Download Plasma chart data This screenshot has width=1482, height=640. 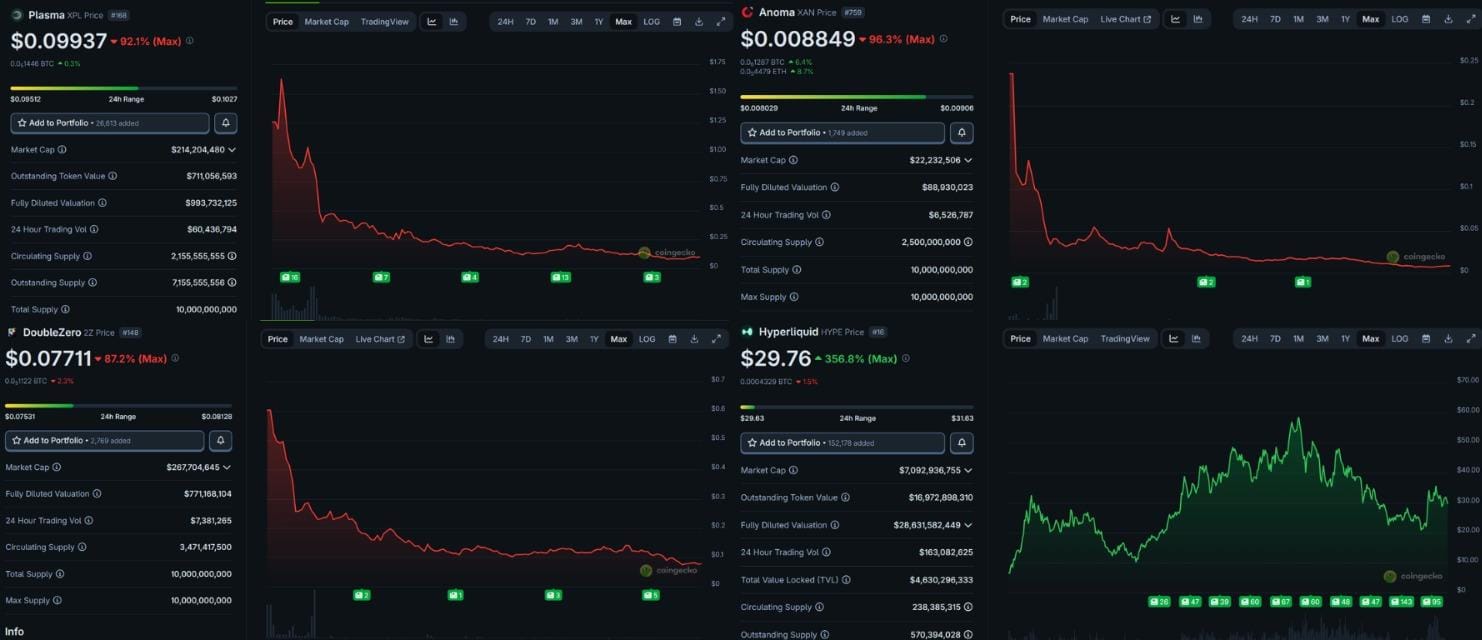[x=699, y=21]
